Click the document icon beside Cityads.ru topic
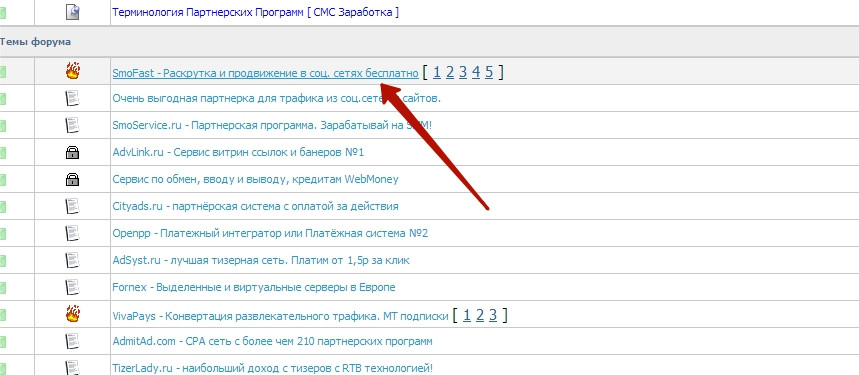The height and width of the screenshot is (375, 859). [72, 206]
